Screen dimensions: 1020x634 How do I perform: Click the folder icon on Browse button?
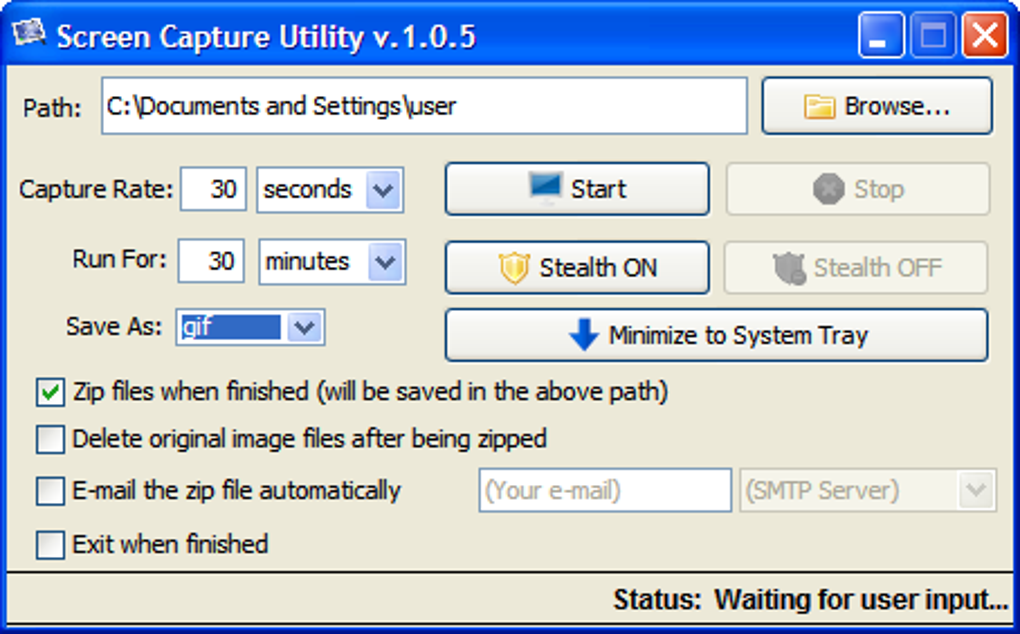pos(819,107)
